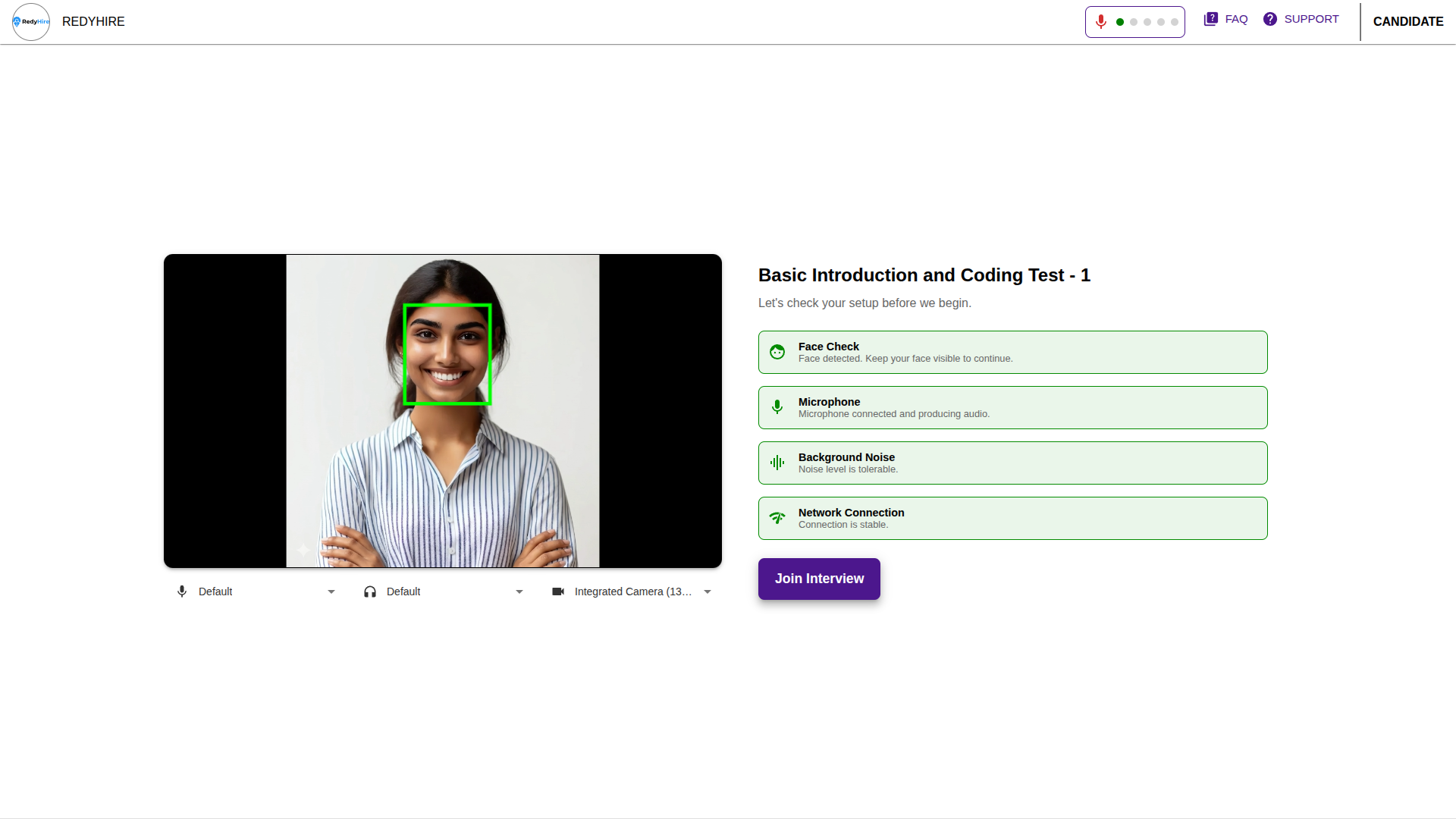1456x819 pixels.
Task: Click 'Microphone connected and producing audio.' text
Action: coord(894,414)
